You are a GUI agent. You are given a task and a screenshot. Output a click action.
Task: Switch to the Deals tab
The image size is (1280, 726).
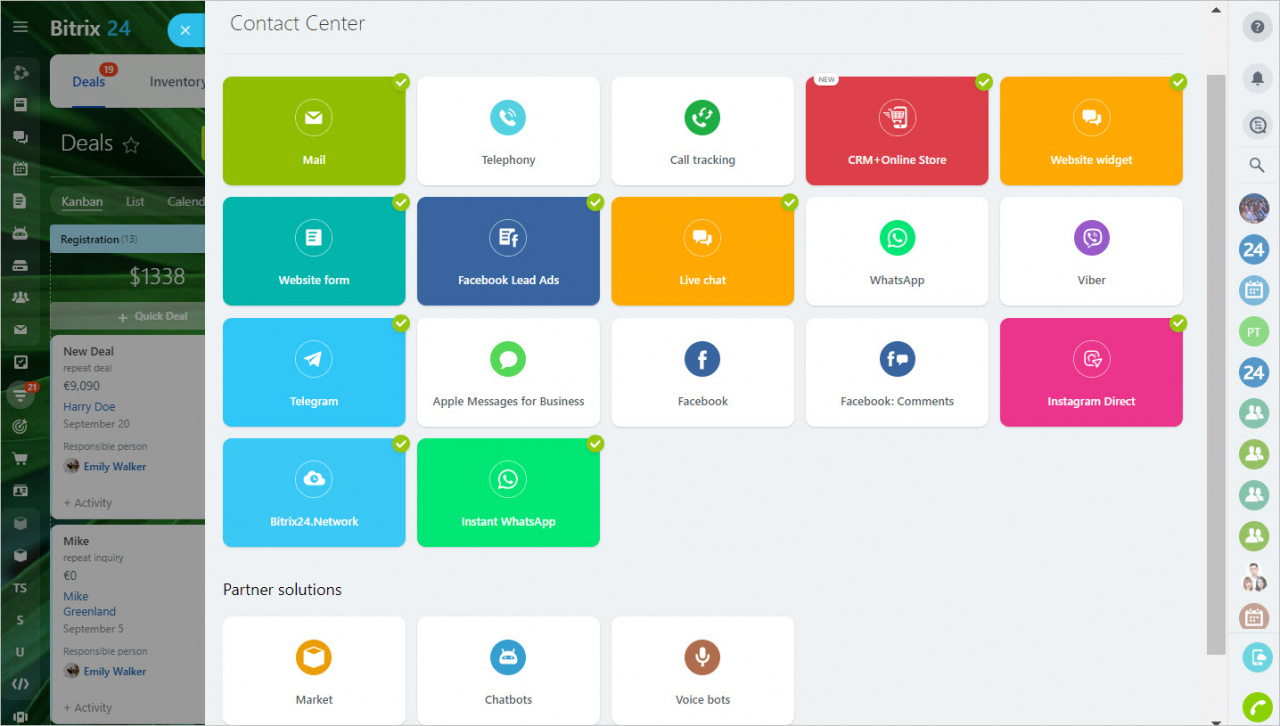point(89,82)
